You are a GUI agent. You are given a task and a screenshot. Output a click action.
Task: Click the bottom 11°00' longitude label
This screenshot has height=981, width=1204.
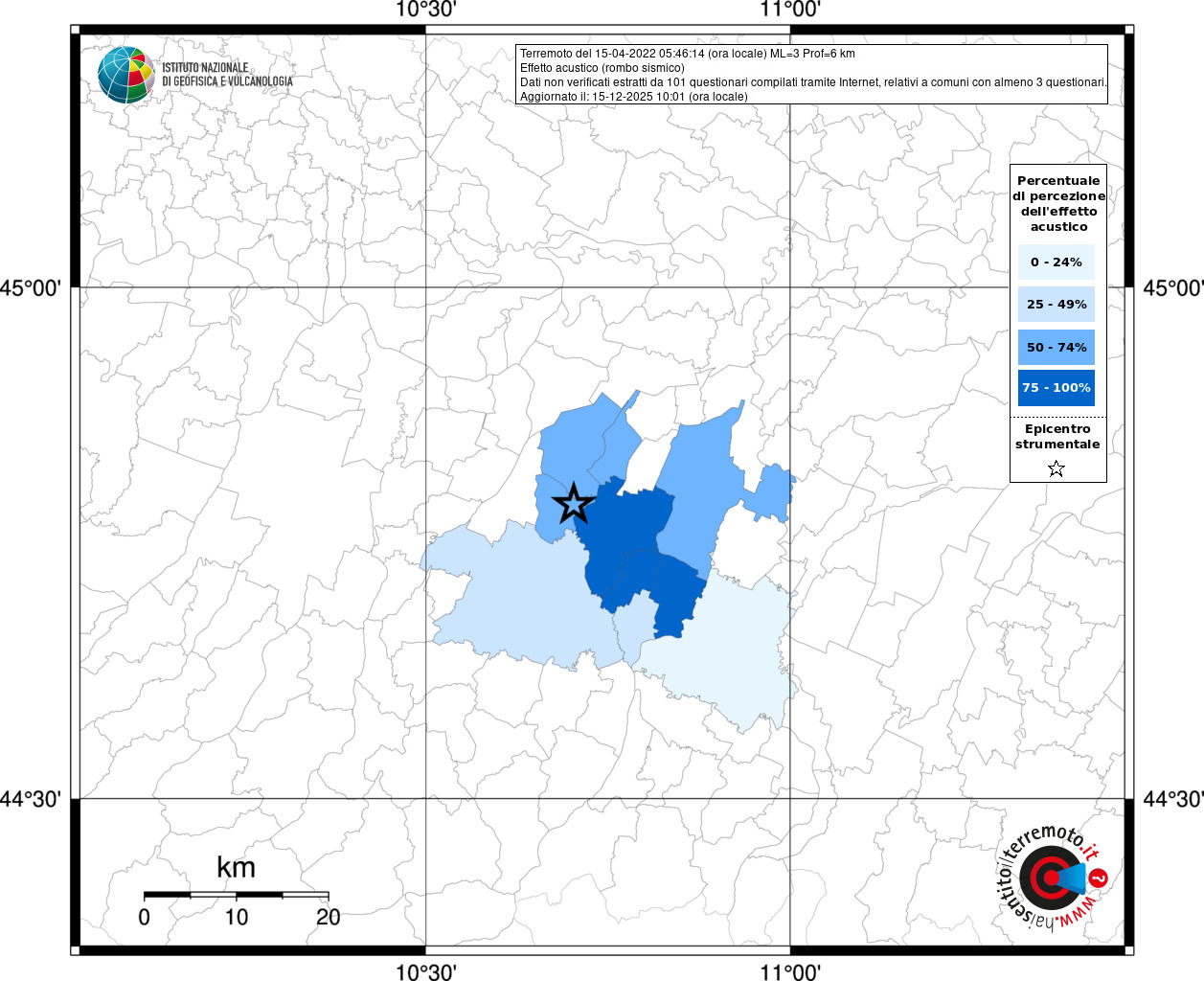pos(790,971)
